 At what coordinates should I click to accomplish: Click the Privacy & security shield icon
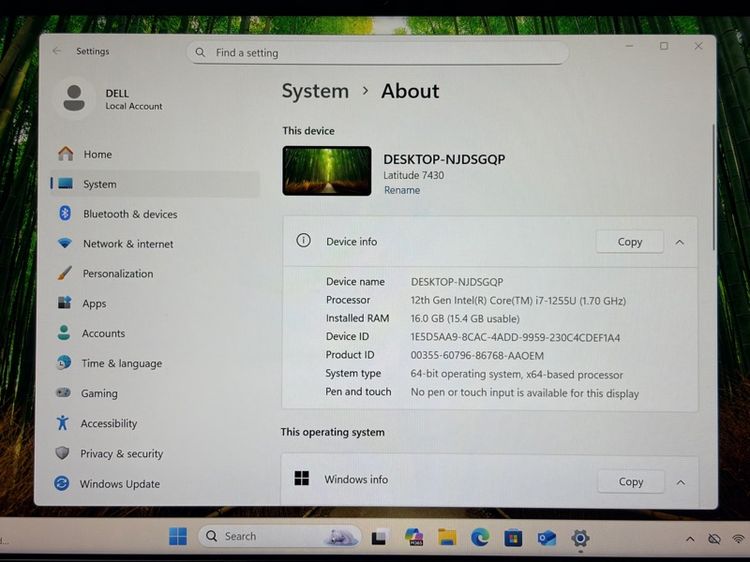(x=62, y=452)
